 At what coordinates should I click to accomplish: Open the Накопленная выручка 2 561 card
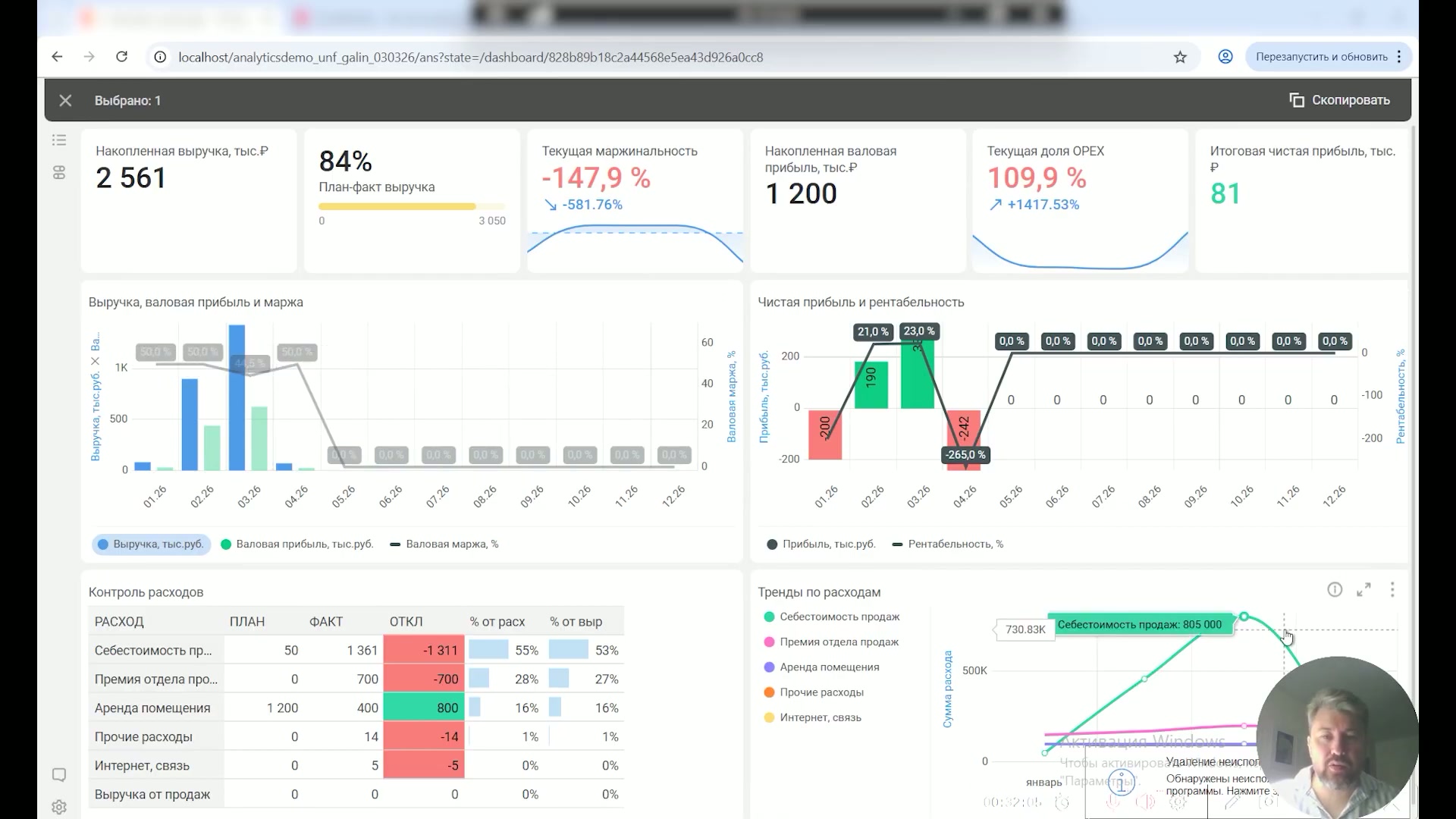[189, 200]
